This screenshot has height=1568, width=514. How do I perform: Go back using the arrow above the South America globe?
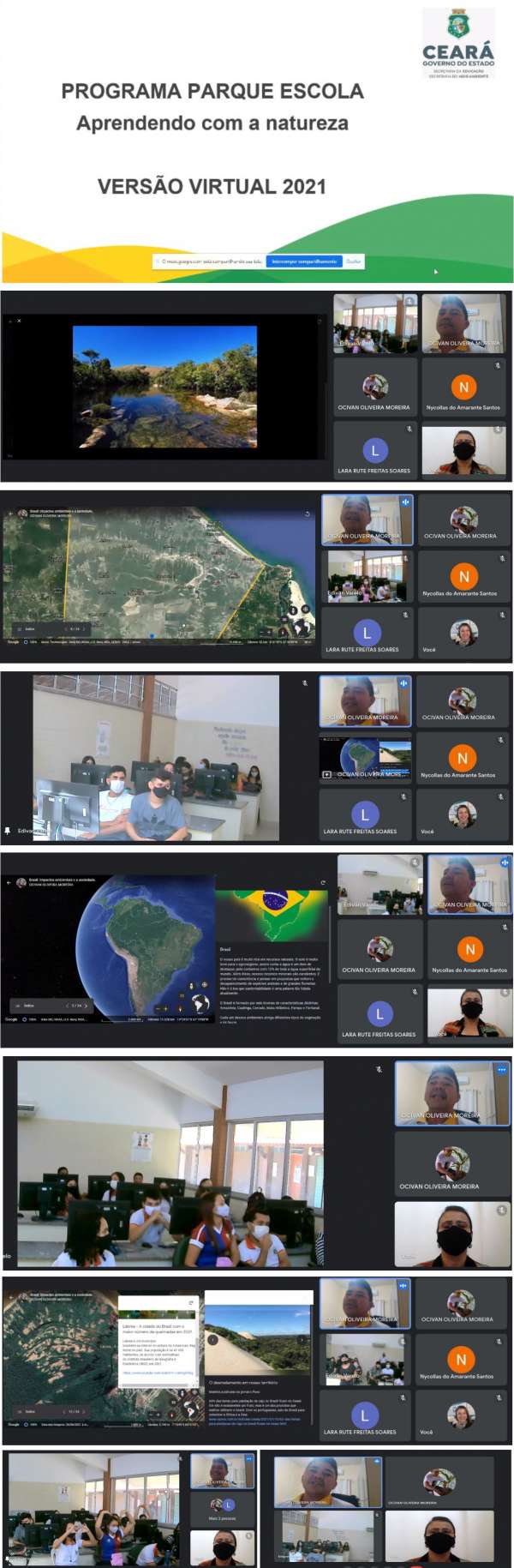coord(9,881)
